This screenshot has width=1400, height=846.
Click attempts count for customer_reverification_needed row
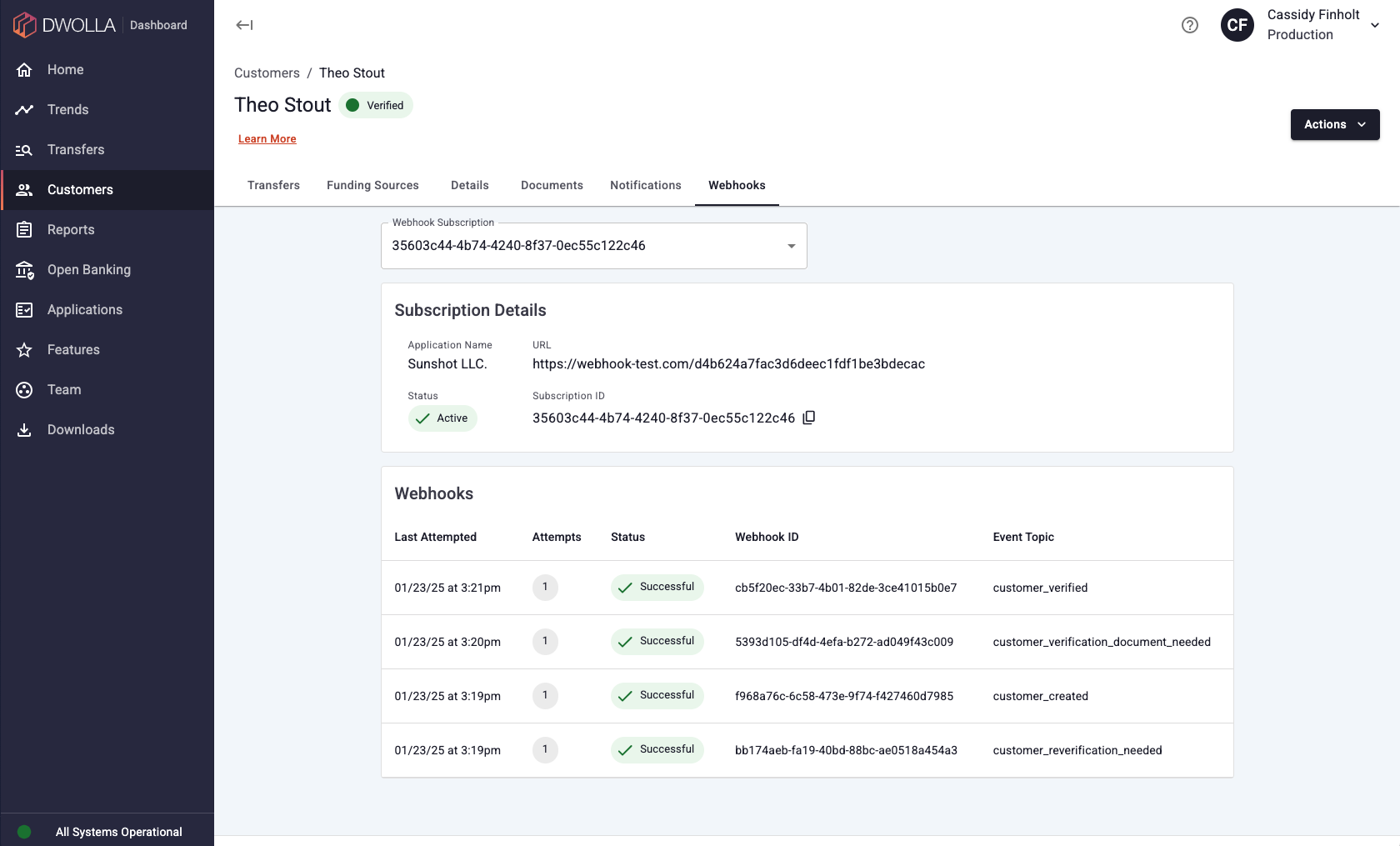(x=545, y=750)
